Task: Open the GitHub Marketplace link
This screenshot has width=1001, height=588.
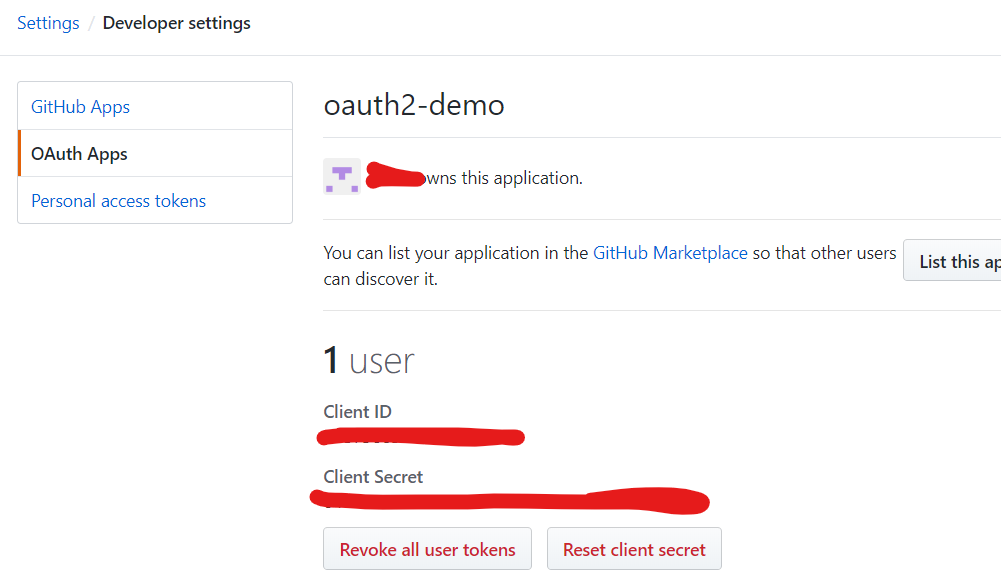Action: pos(670,252)
